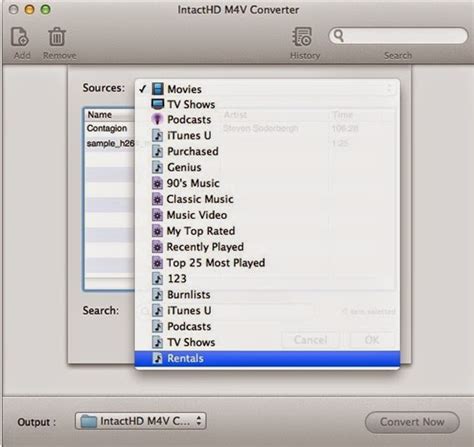Click the Add file icon

click(20, 37)
